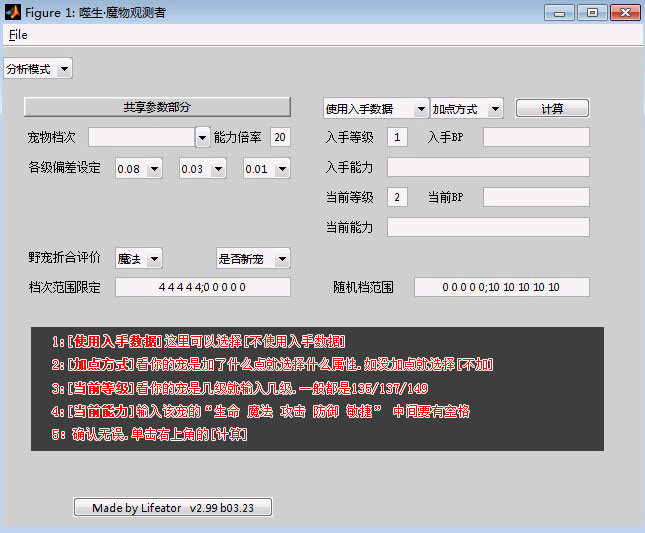Open the 魔法 evaluation dropdown

[138, 259]
